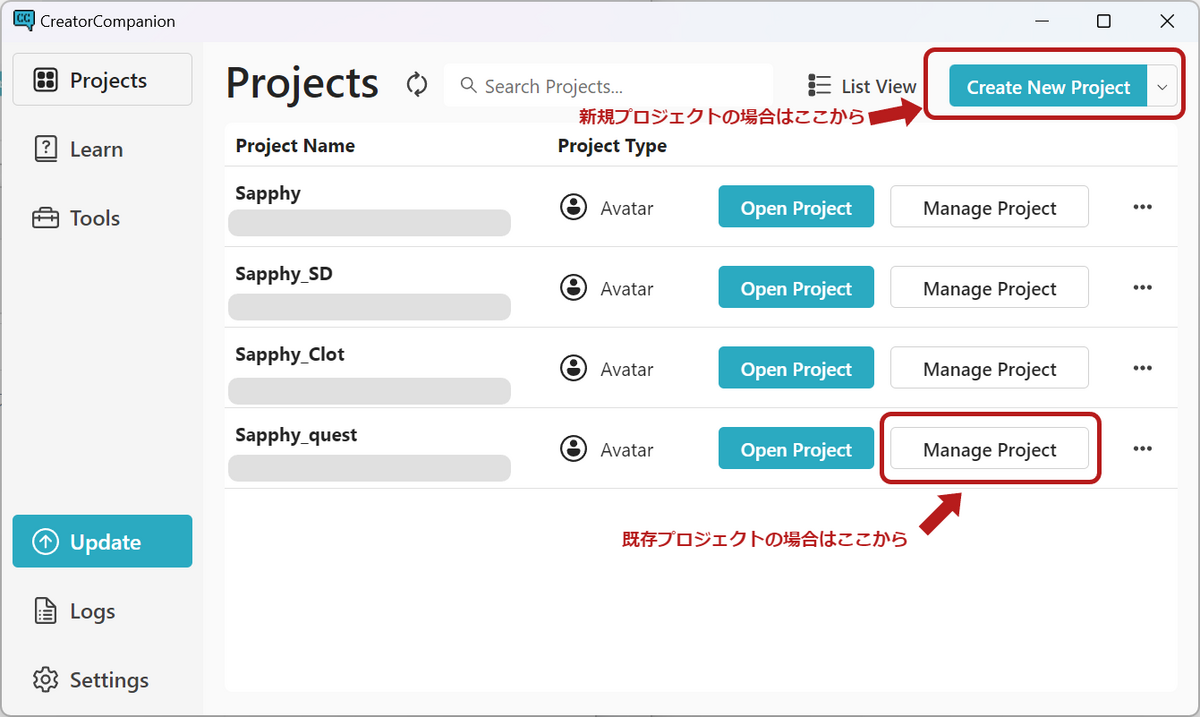Image resolution: width=1200 pixels, height=717 pixels.
Task: Open more options menu for Sapphy_SD
Action: [x=1142, y=288]
